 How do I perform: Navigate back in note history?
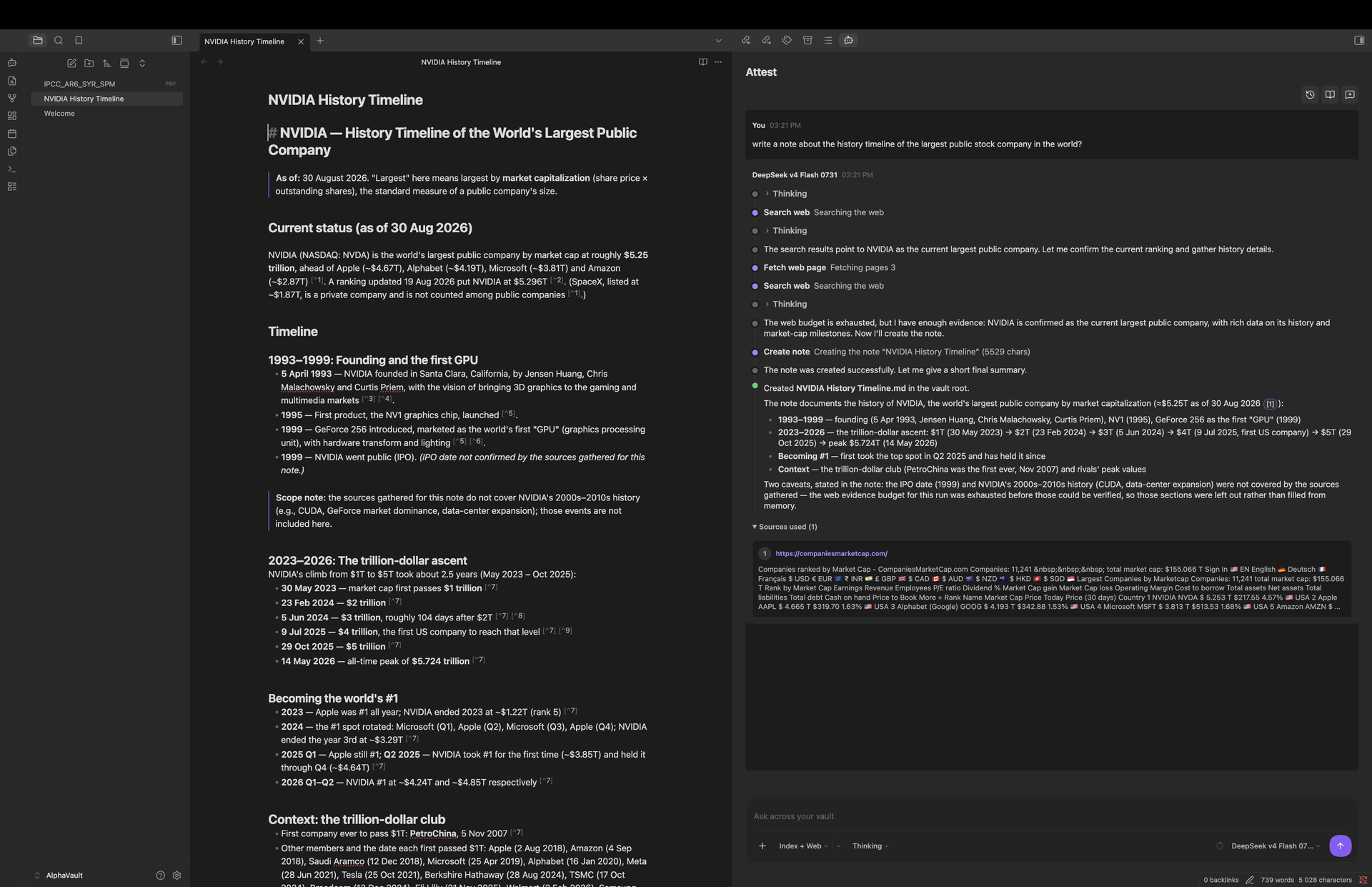[204, 62]
